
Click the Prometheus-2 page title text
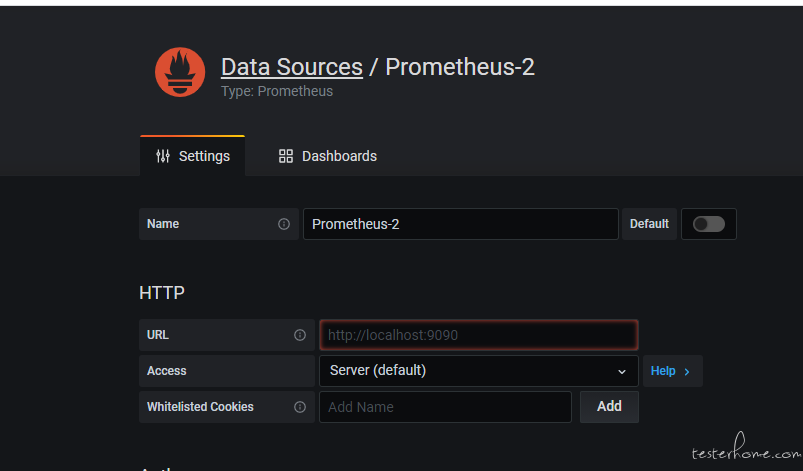coord(460,67)
